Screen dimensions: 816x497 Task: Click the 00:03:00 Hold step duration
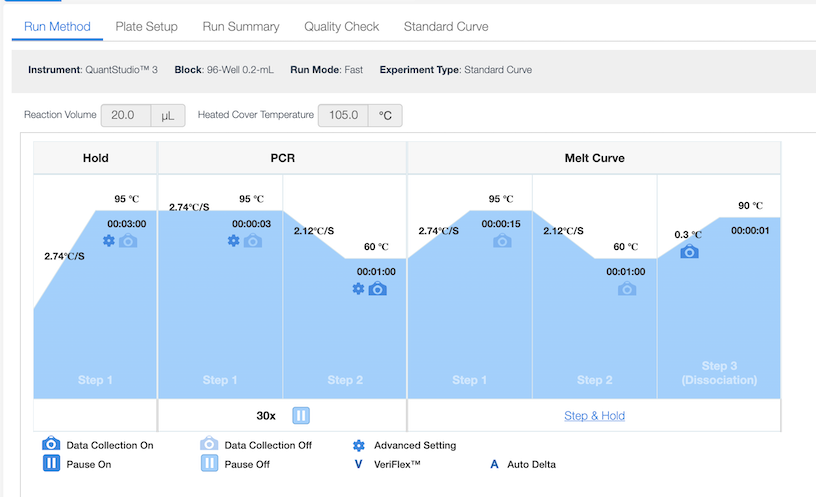[x=126, y=224]
